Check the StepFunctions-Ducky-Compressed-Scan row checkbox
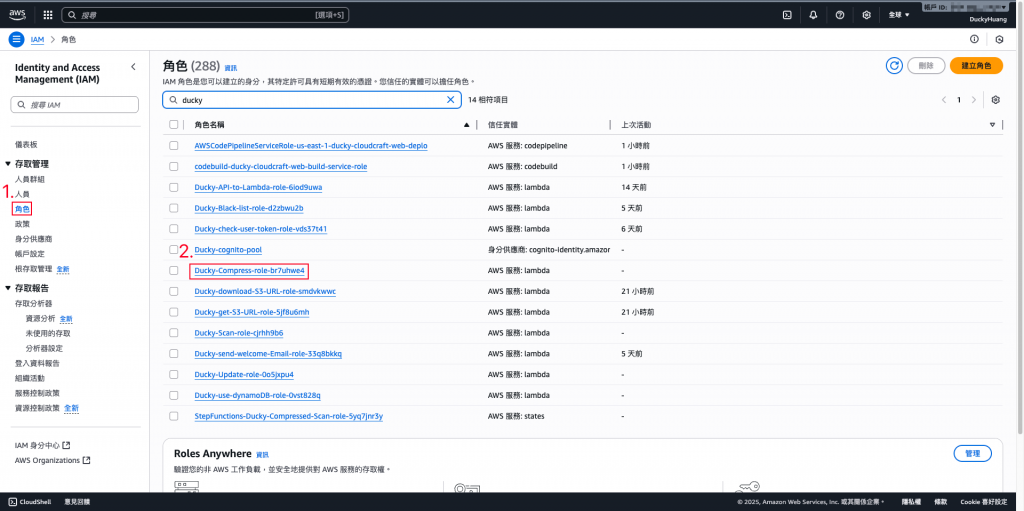1024x511 pixels. [x=174, y=416]
